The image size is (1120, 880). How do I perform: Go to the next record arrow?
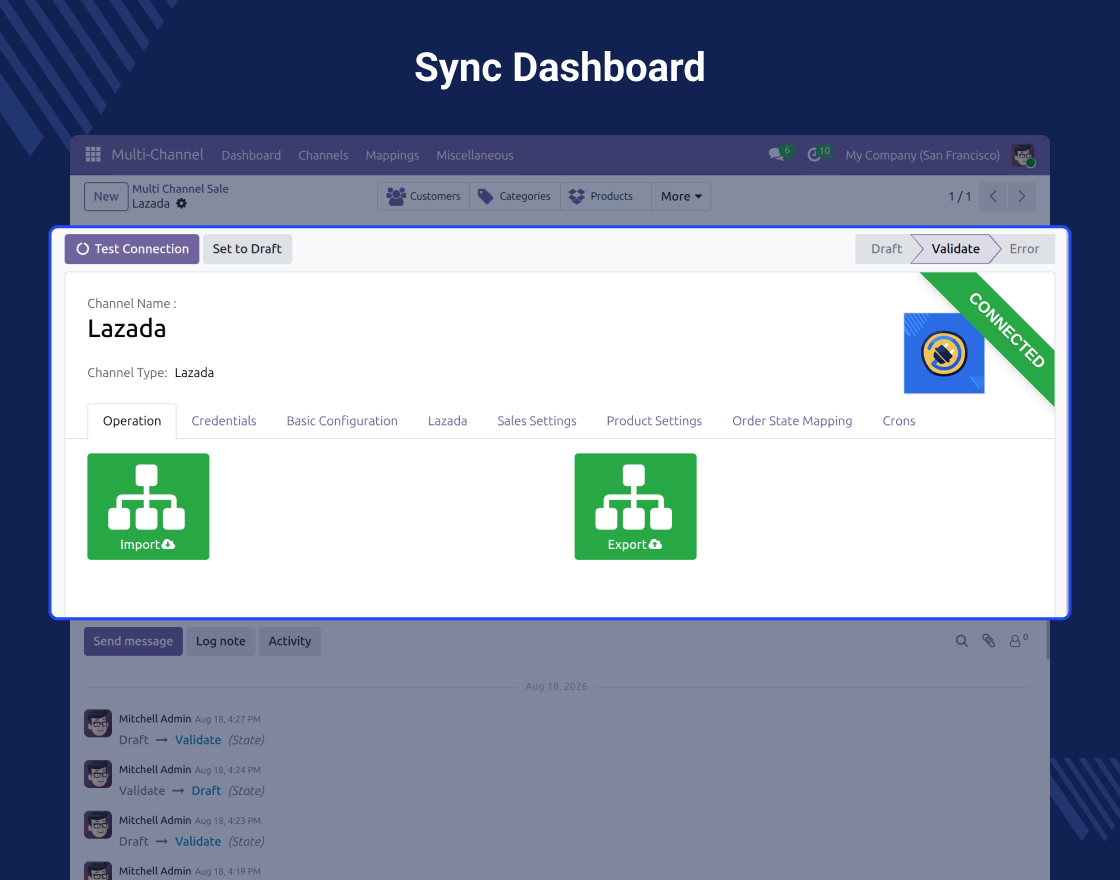click(1021, 196)
